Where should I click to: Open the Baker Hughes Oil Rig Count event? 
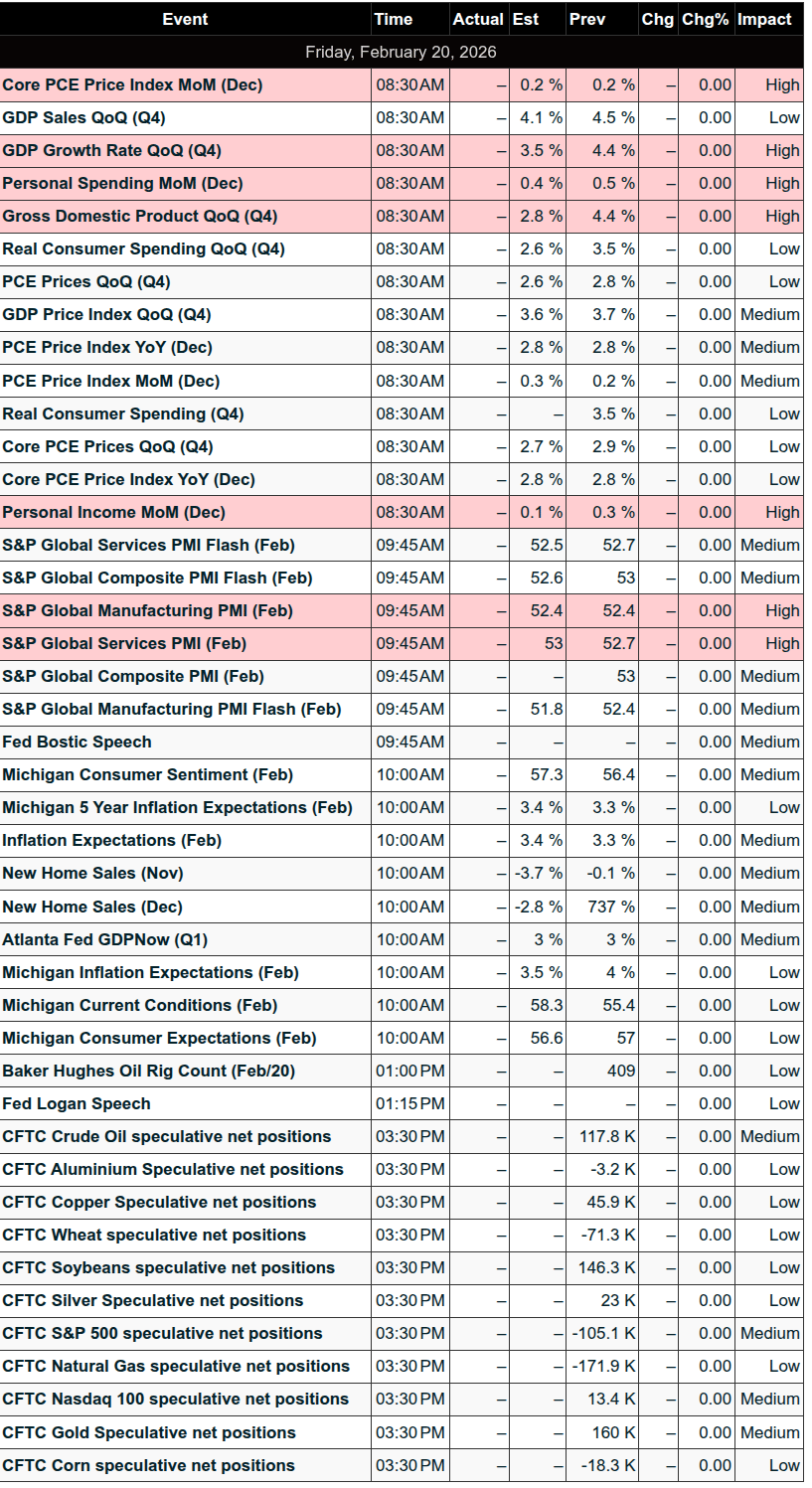coord(148,1072)
